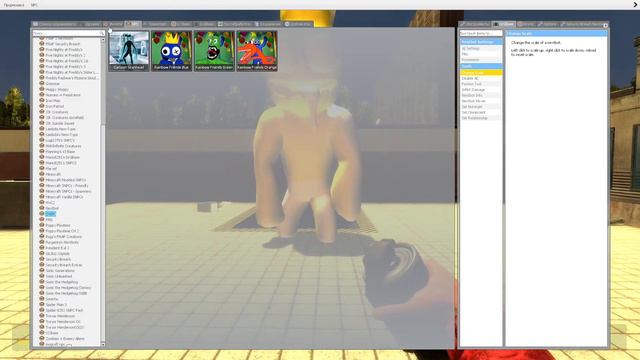Select the active NPC tab in spawn menu
The width and height of the screenshot is (640, 360).
[x=133, y=24]
